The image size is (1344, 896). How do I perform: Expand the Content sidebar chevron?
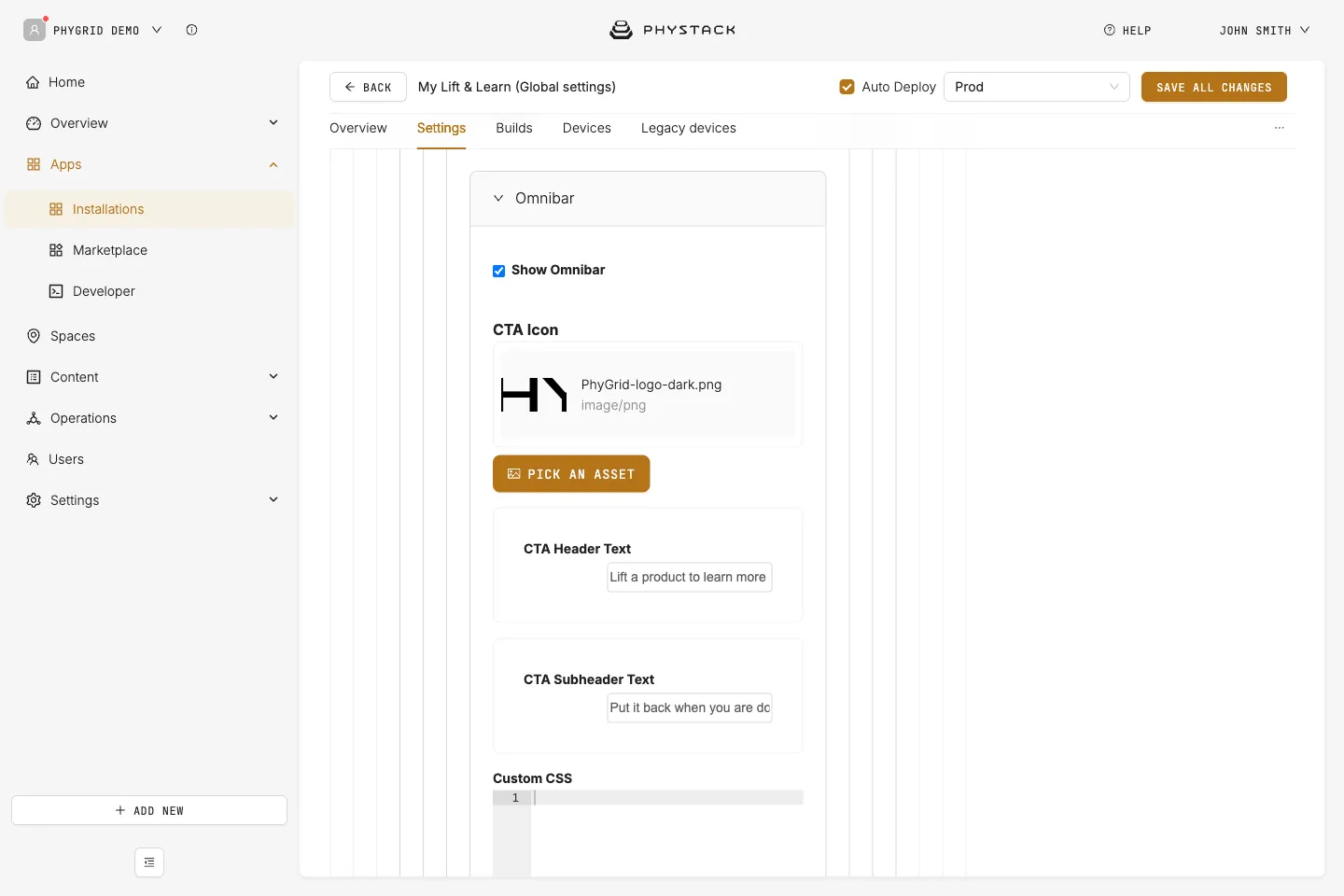coord(273,376)
